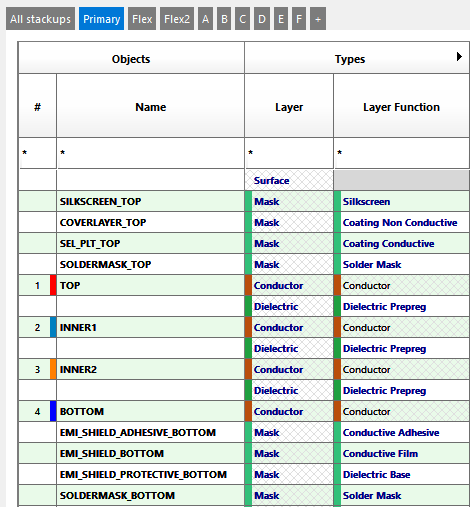Viewport: 470px width, 507px height.
Task: Click the Layer Function column header
Action: (x=402, y=107)
